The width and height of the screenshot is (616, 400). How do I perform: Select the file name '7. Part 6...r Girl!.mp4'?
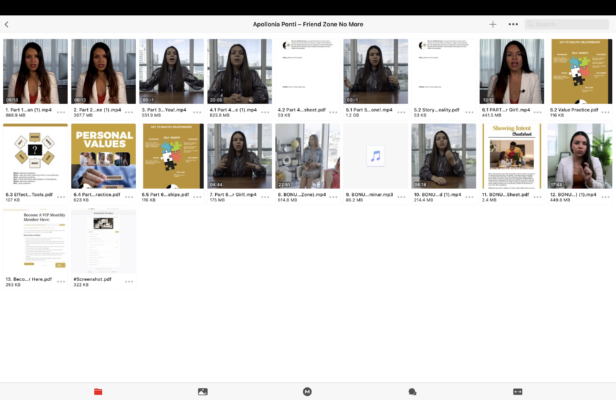point(233,194)
